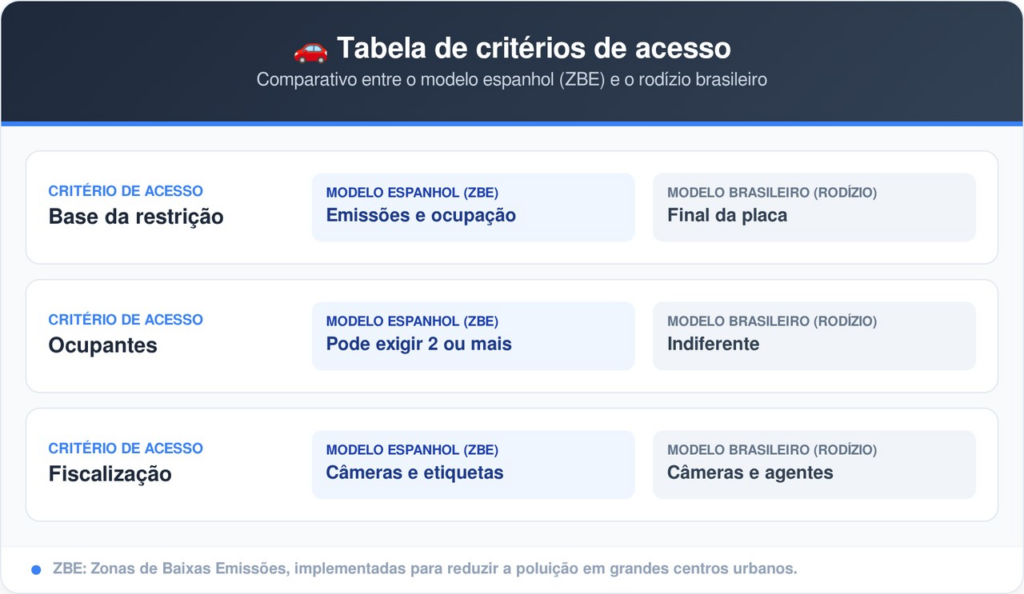Screen dimensions: 1024x594
Task: Select the "Câmeras e etiquetas" cell
Action: pos(415,473)
